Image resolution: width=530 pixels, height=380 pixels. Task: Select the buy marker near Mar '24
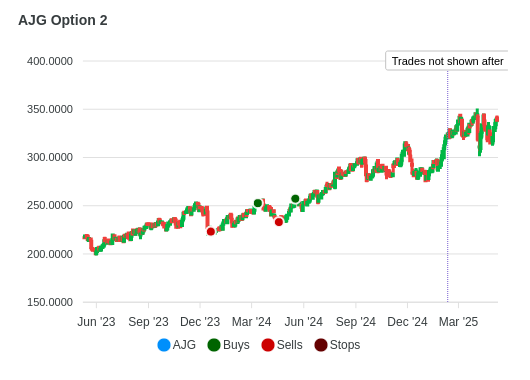[258, 203]
